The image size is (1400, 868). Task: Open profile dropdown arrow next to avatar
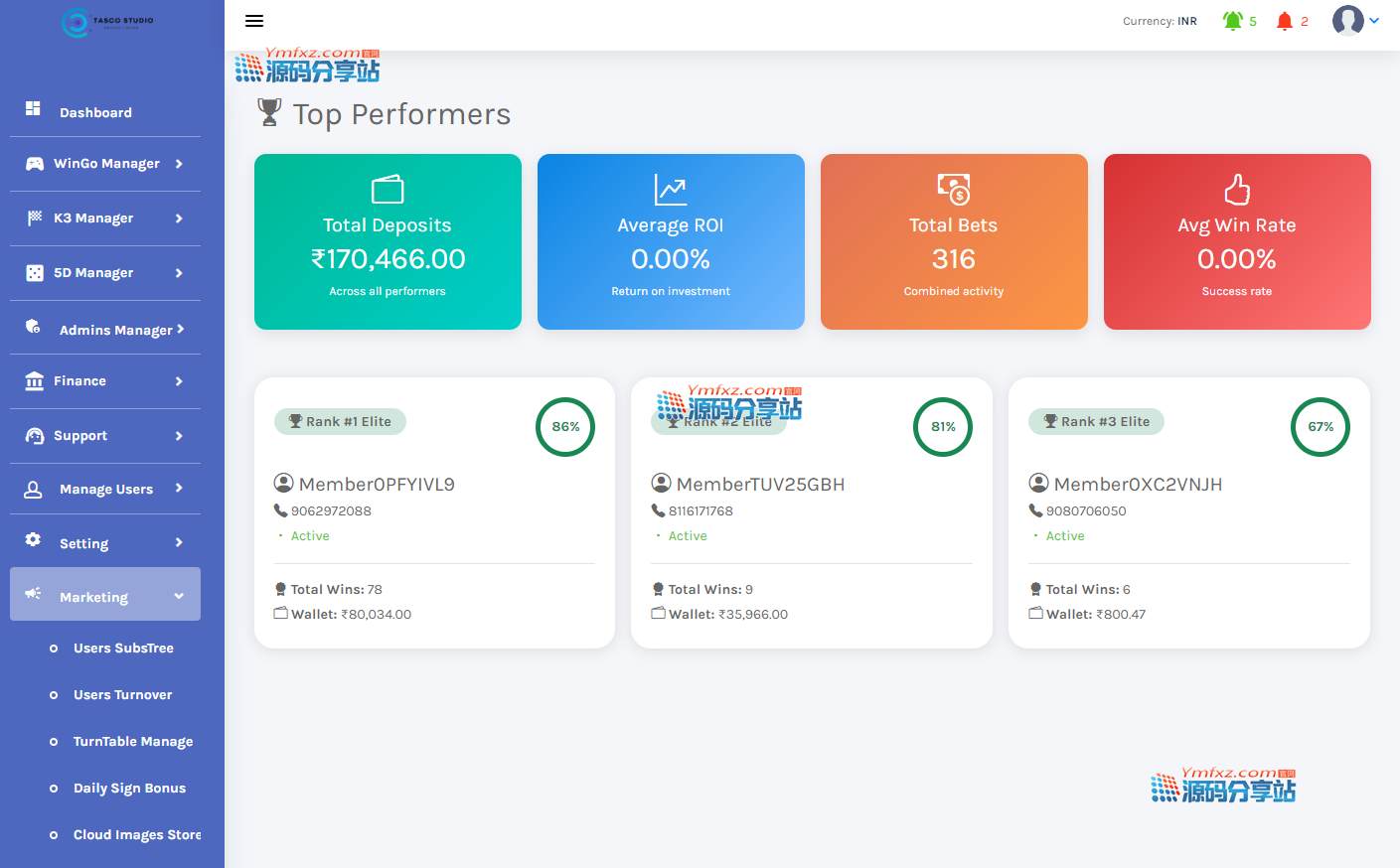[1374, 20]
